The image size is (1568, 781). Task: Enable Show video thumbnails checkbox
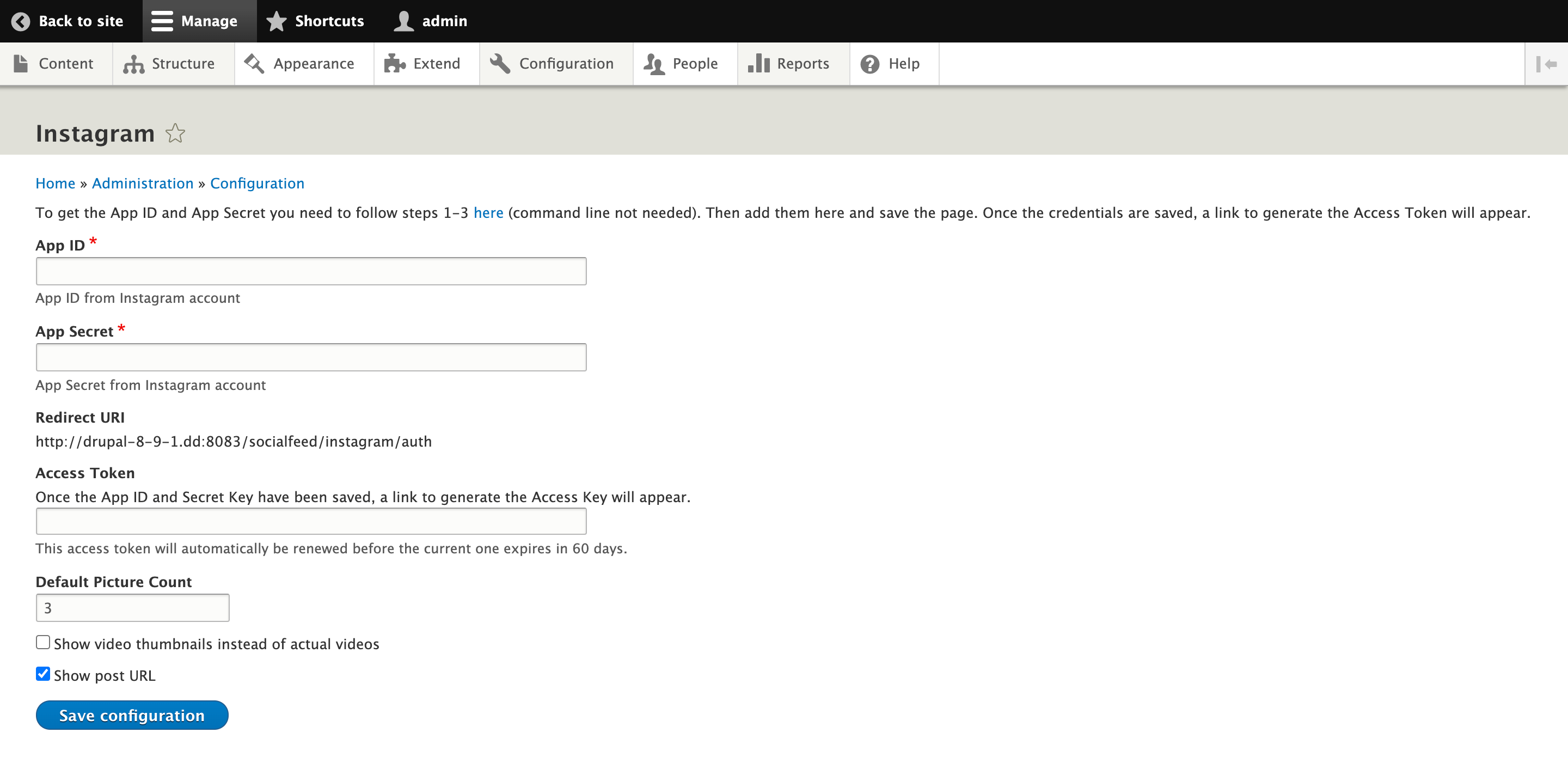point(42,642)
